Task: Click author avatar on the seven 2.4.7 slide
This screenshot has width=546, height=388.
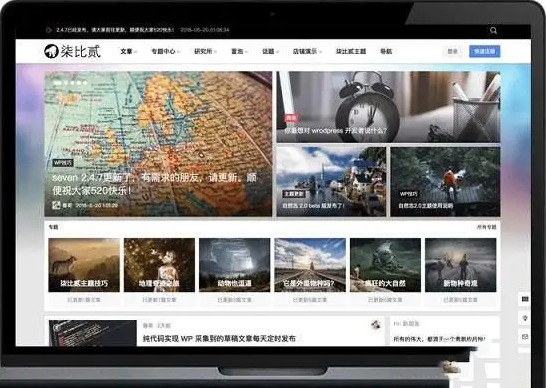Action: pyautogui.click(x=56, y=205)
